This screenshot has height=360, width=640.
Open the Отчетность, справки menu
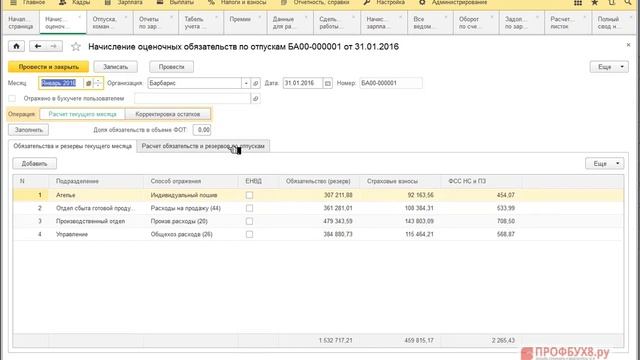(316, 2)
